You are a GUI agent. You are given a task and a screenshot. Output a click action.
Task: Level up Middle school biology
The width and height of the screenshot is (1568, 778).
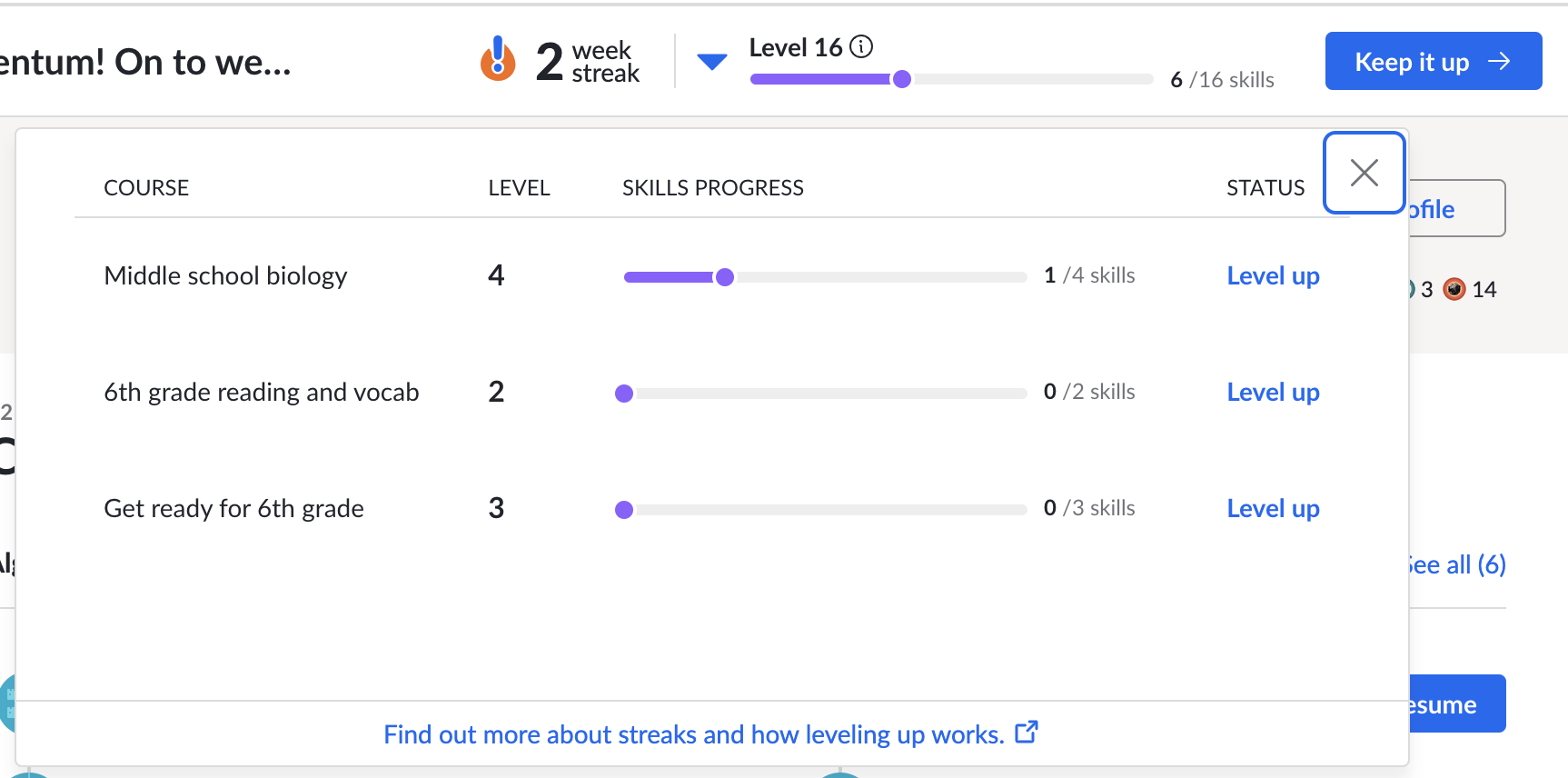tap(1273, 275)
